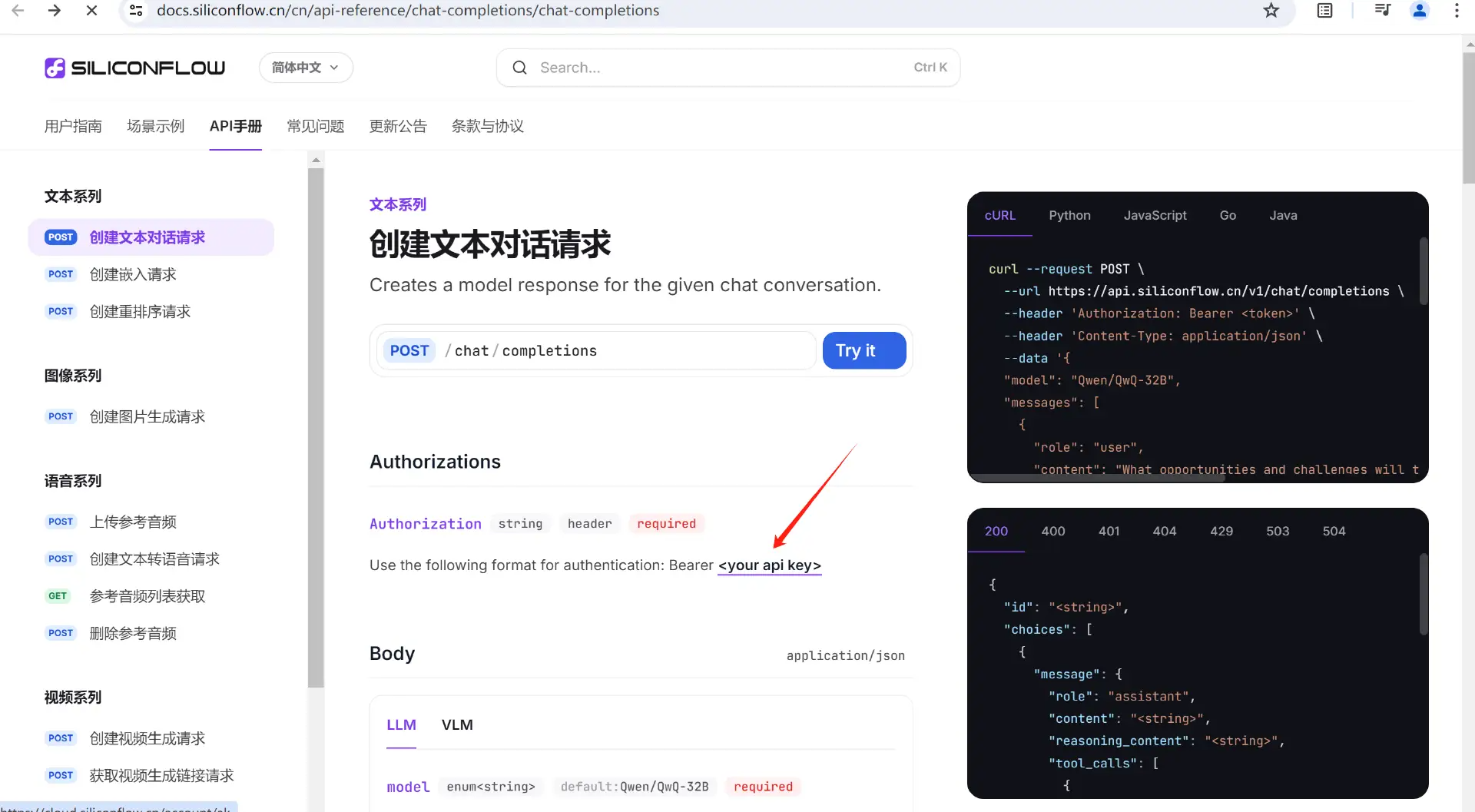Show the 200 response example
This screenshot has height=812, width=1475.
coord(996,531)
